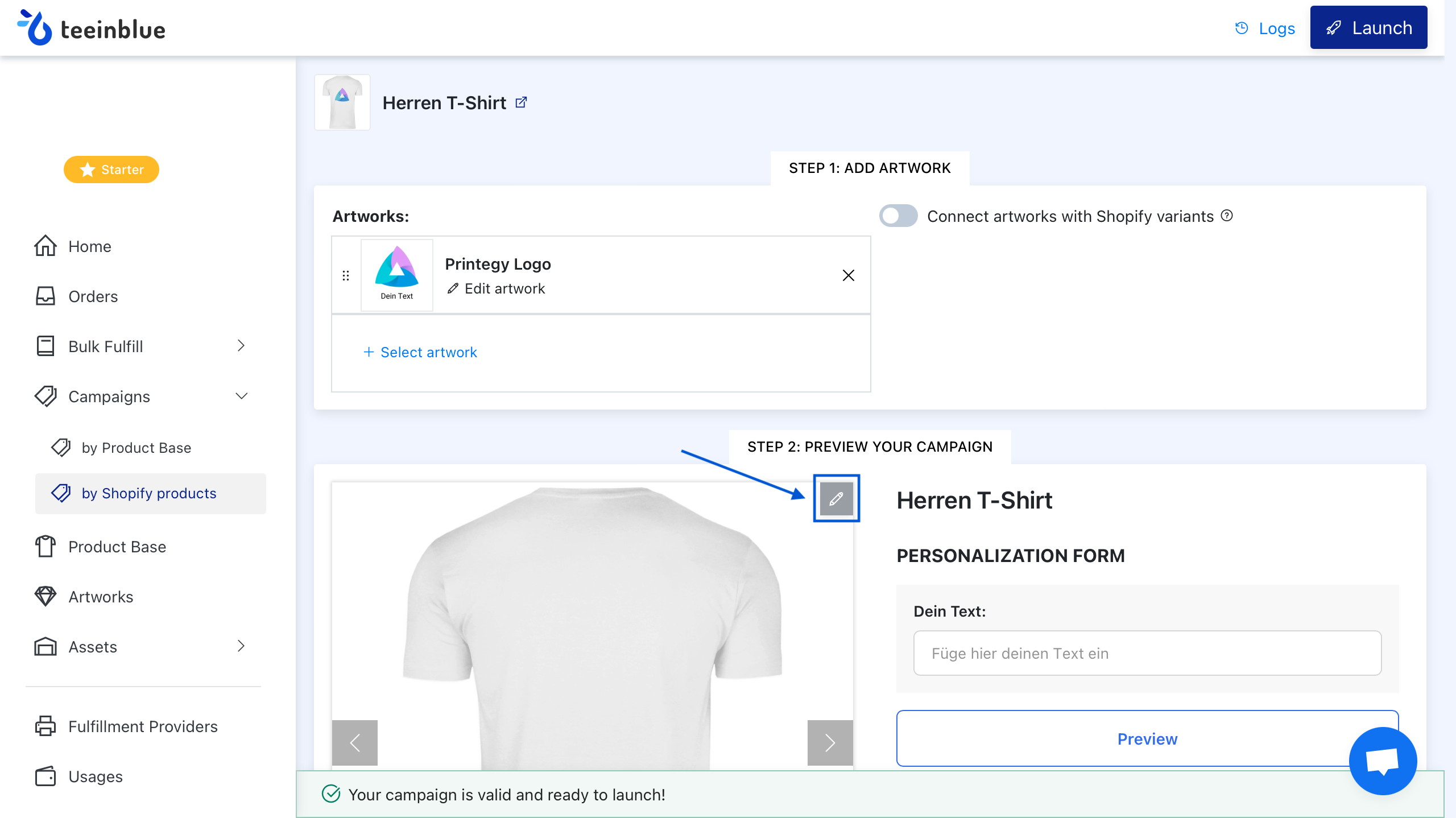
Task: Click the Assets storefront icon
Action: pyautogui.click(x=45, y=647)
